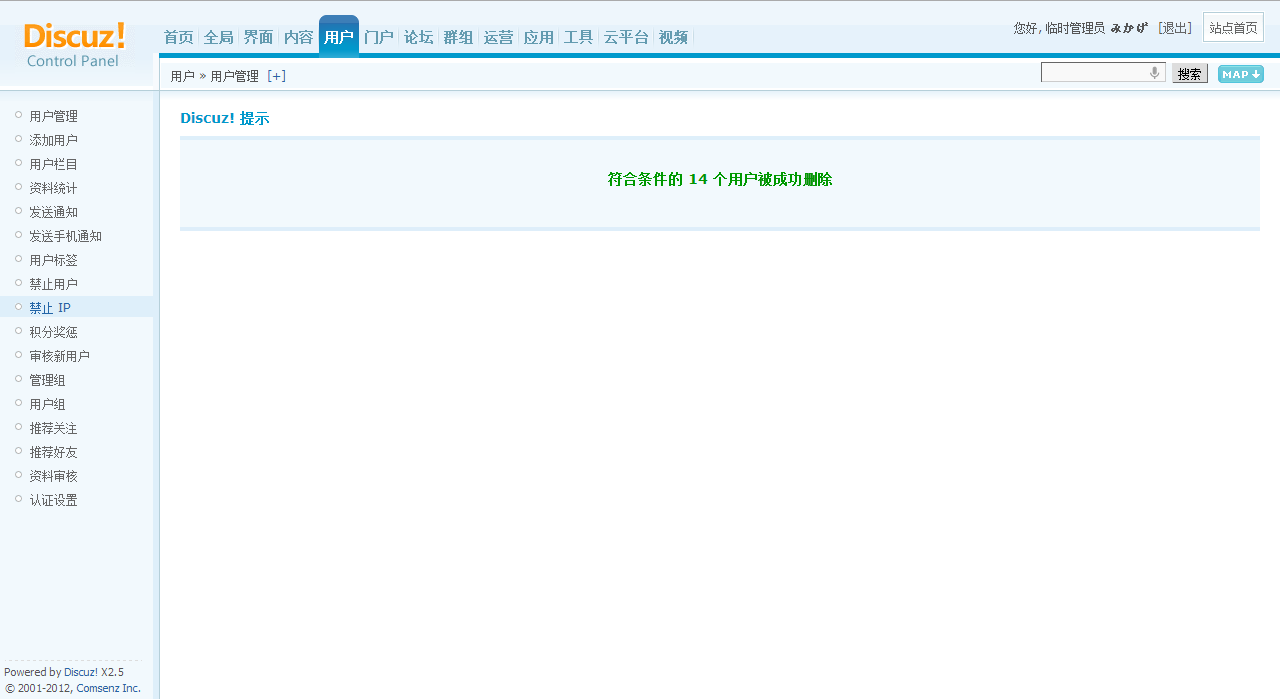Open the Comsenz Inc. footer link
The image size is (1280, 699).
pyautogui.click(x=109, y=688)
